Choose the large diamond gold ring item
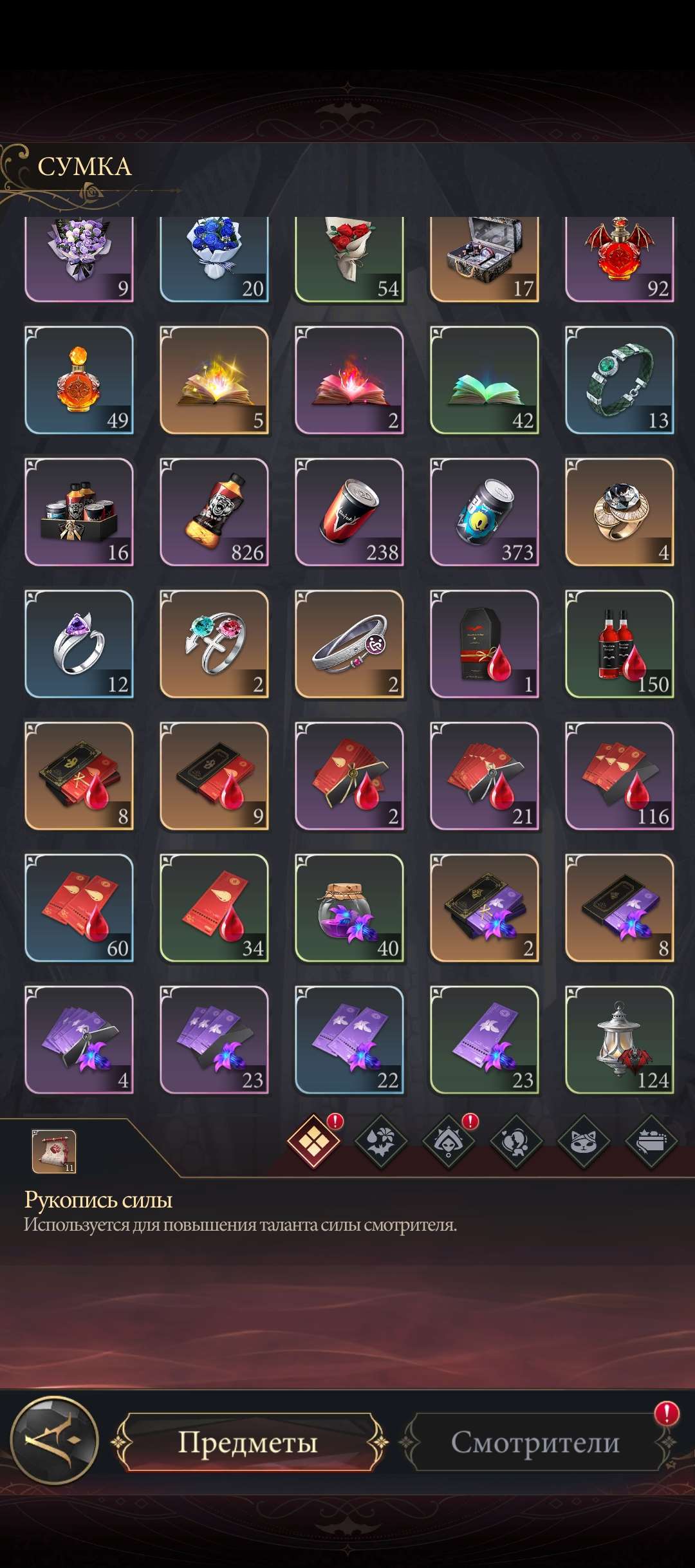695x1568 pixels. (620, 512)
